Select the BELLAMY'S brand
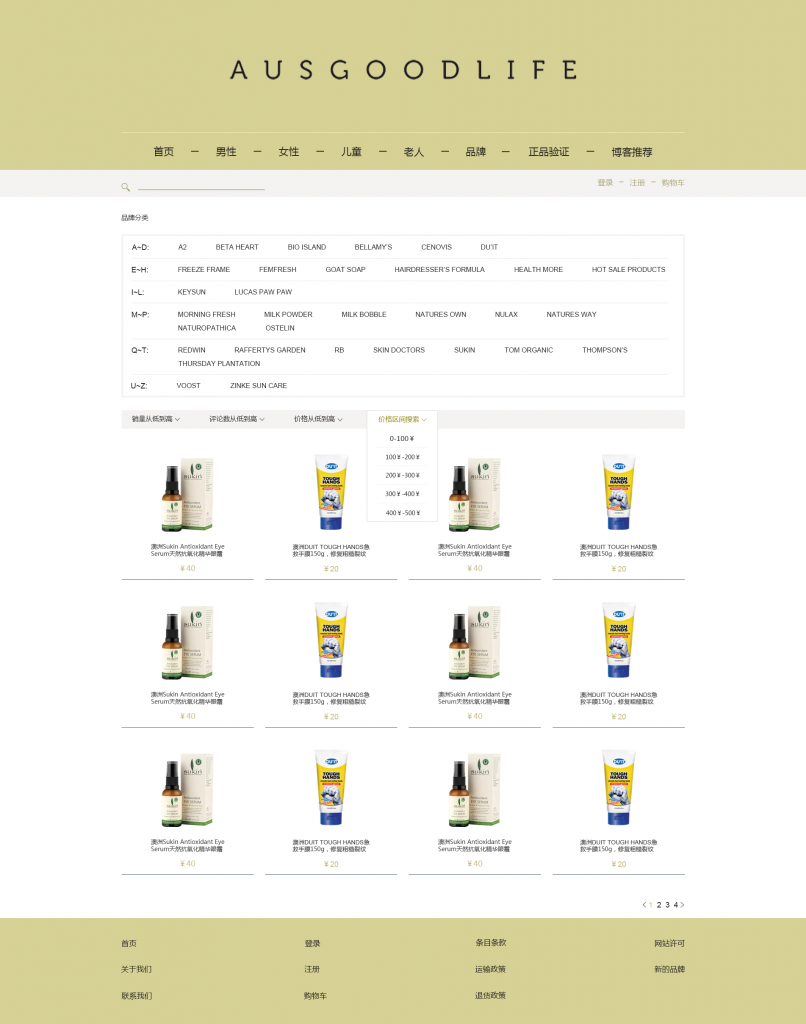The width and height of the screenshot is (806, 1024). click(x=373, y=247)
